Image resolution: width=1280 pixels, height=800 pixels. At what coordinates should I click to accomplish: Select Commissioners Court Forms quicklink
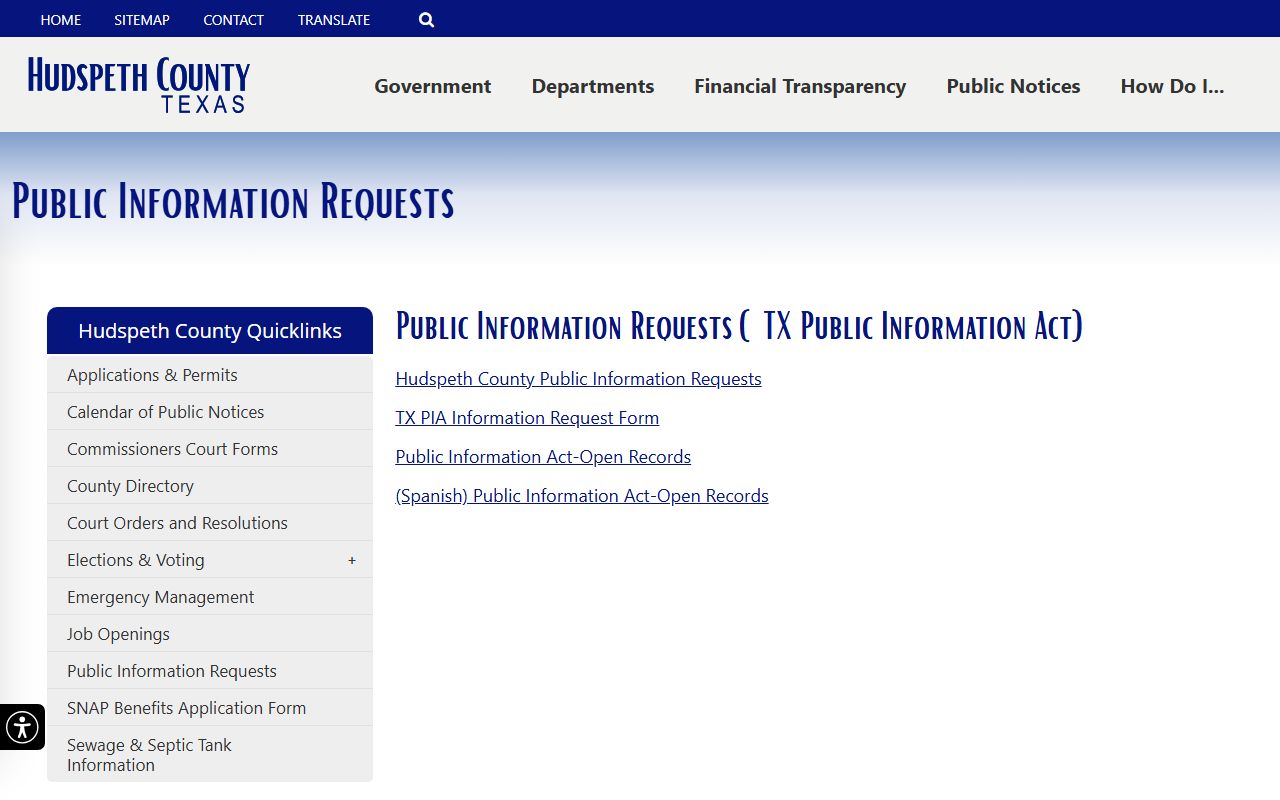[x=210, y=449]
